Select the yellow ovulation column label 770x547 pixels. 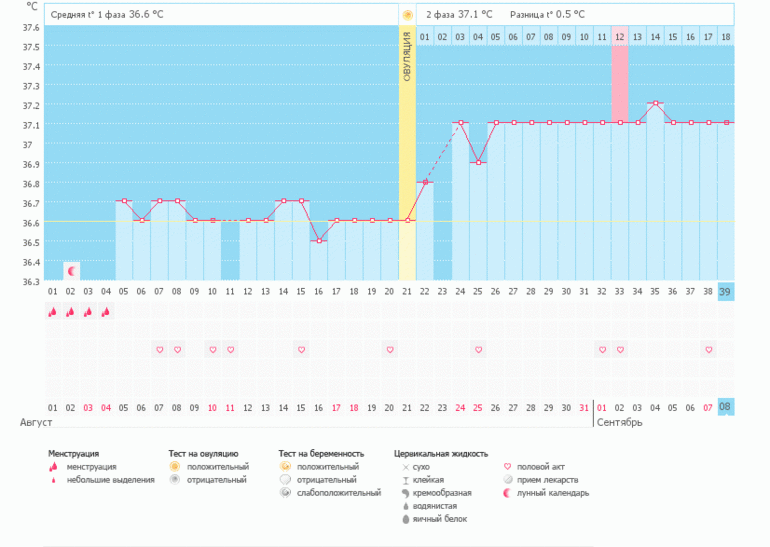click(x=407, y=60)
